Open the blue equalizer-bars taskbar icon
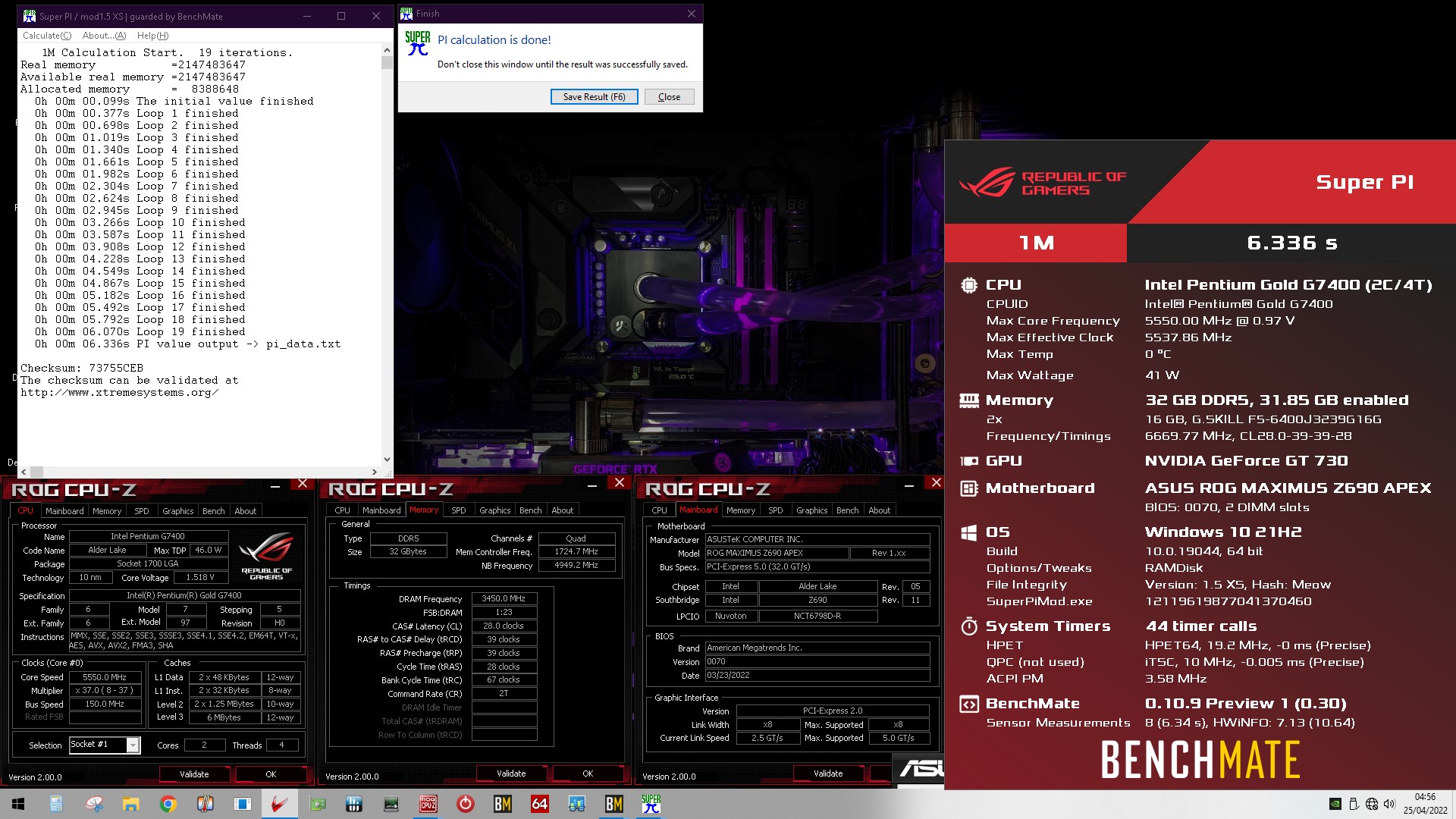 354,804
